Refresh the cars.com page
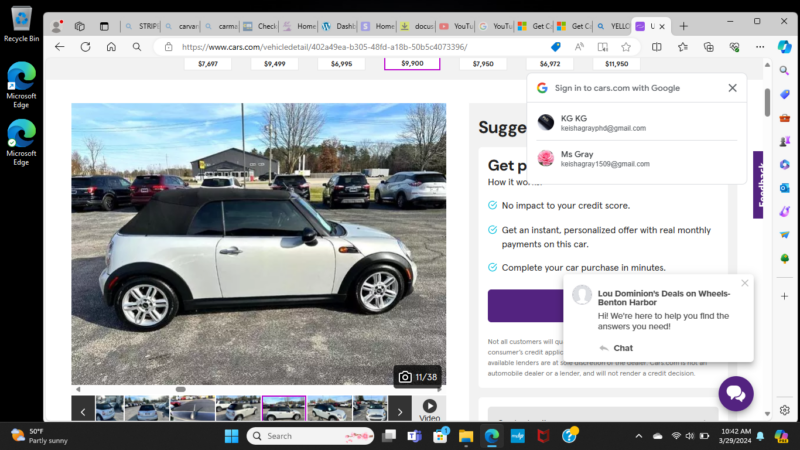This screenshot has width=800, height=450. (x=85, y=47)
